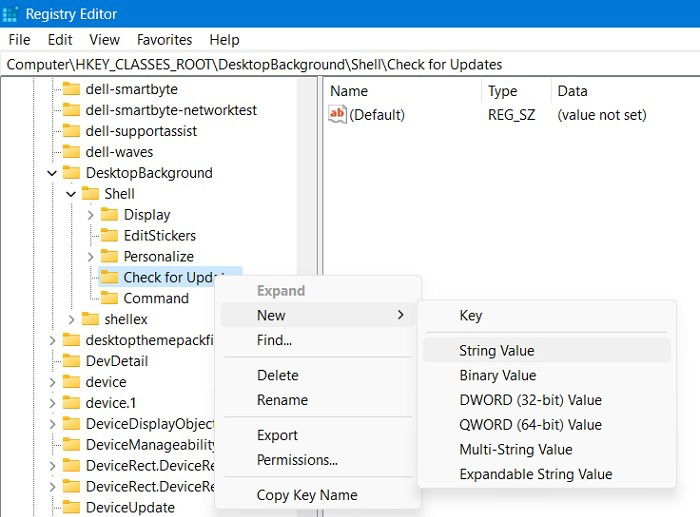Viewport: 700px width, 517px height.
Task: Click the Shell folder icon
Action: click(x=90, y=194)
